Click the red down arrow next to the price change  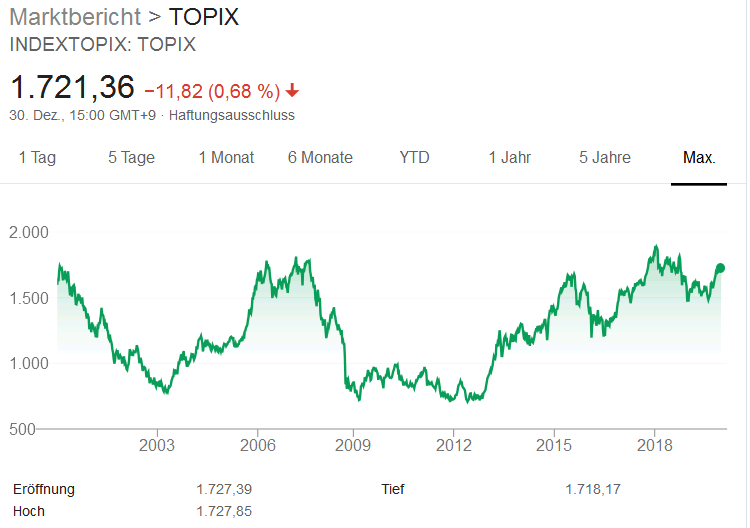292,91
